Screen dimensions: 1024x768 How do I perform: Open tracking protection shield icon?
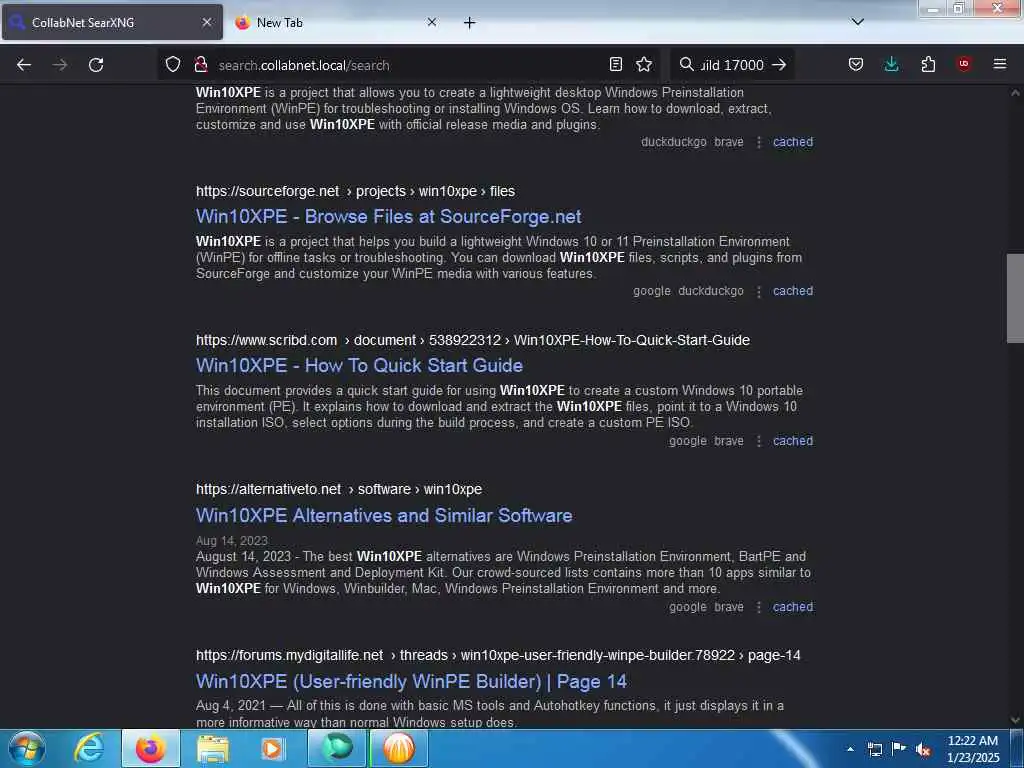tap(172, 64)
